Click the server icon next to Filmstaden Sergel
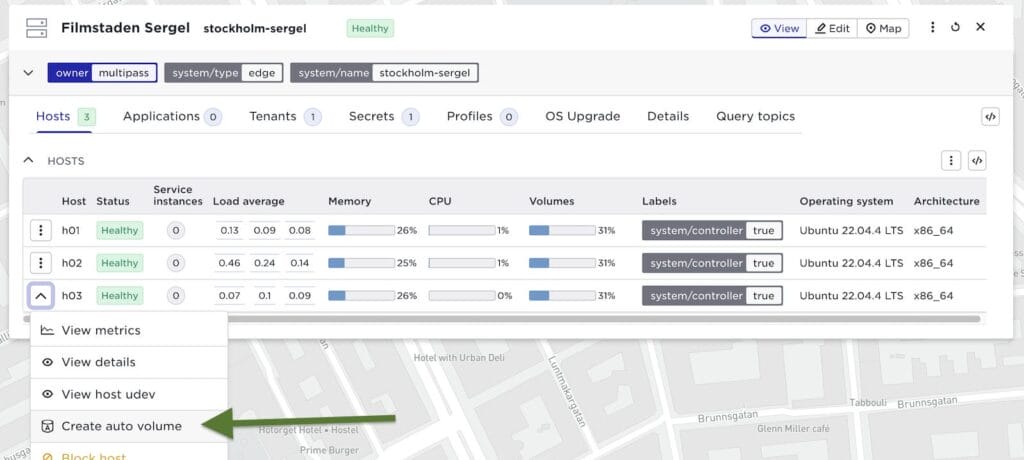 coord(36,29)
